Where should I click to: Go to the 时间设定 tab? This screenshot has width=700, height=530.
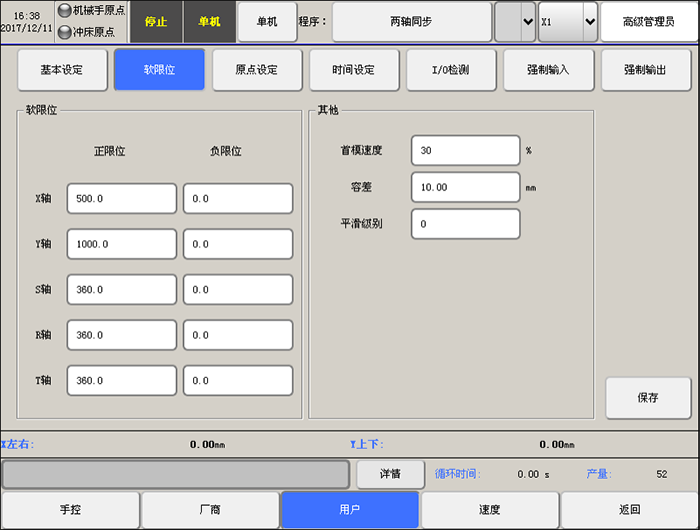[x=354, y=70]
